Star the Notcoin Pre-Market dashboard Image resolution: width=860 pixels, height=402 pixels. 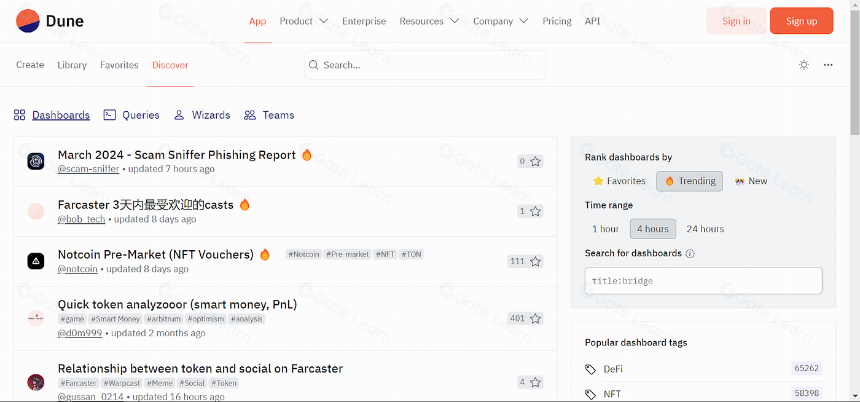[x=536, y=261]
